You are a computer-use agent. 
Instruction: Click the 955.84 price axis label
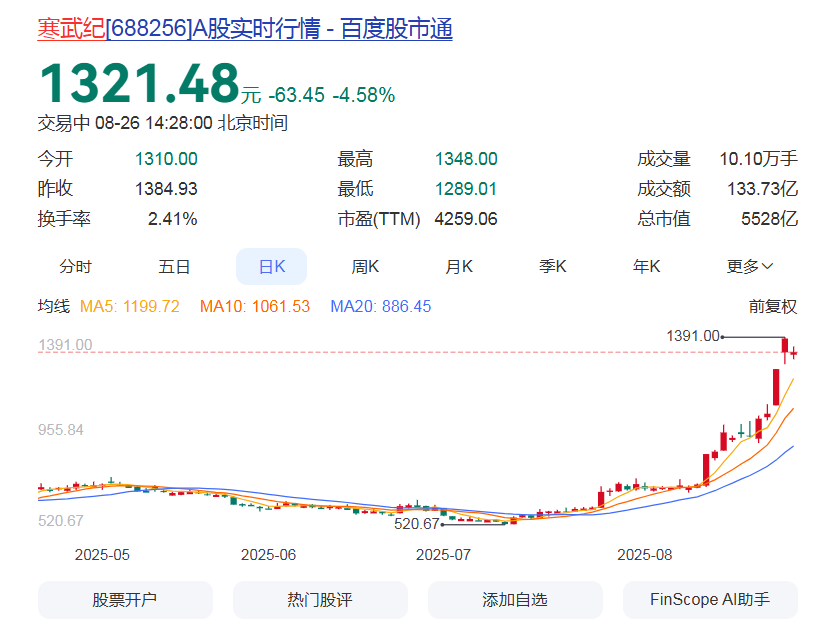tap(61, 430)
